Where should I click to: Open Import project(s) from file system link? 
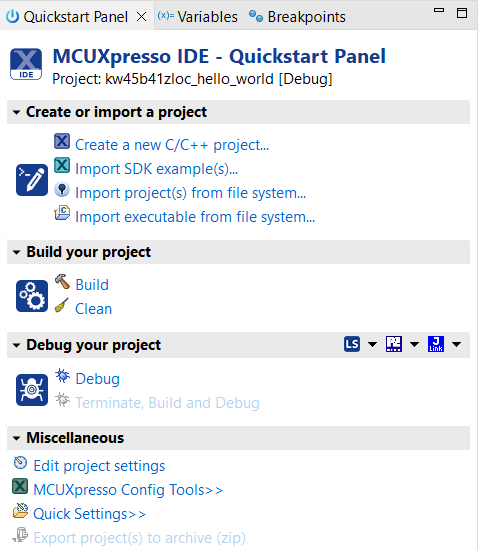click(191, 193)
